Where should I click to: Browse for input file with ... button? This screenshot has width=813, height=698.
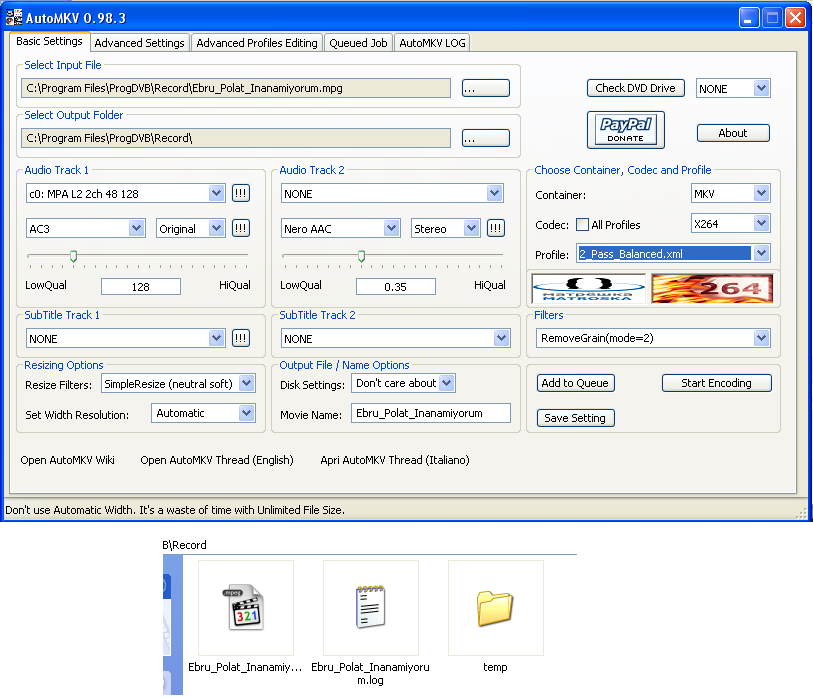click(x=486, y=88)
